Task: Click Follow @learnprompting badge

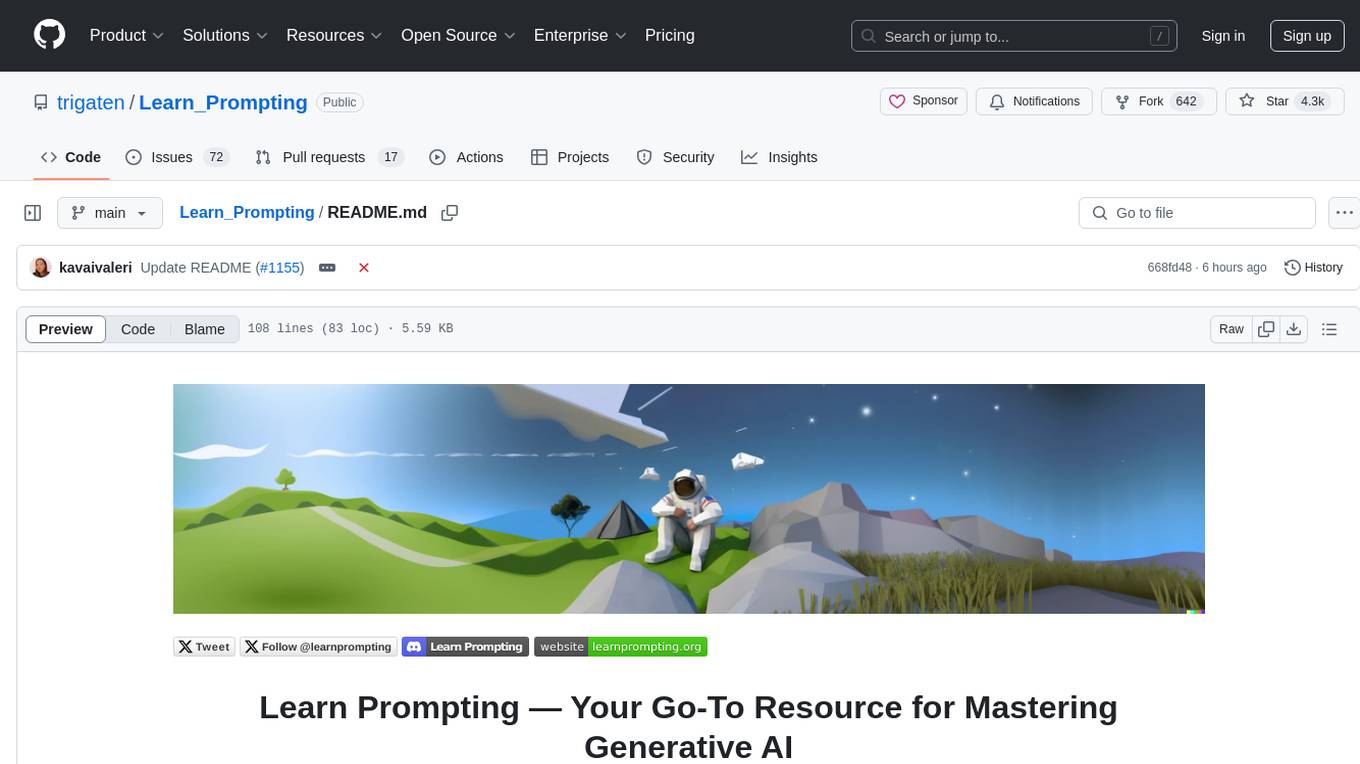Action: click(319, 647)
